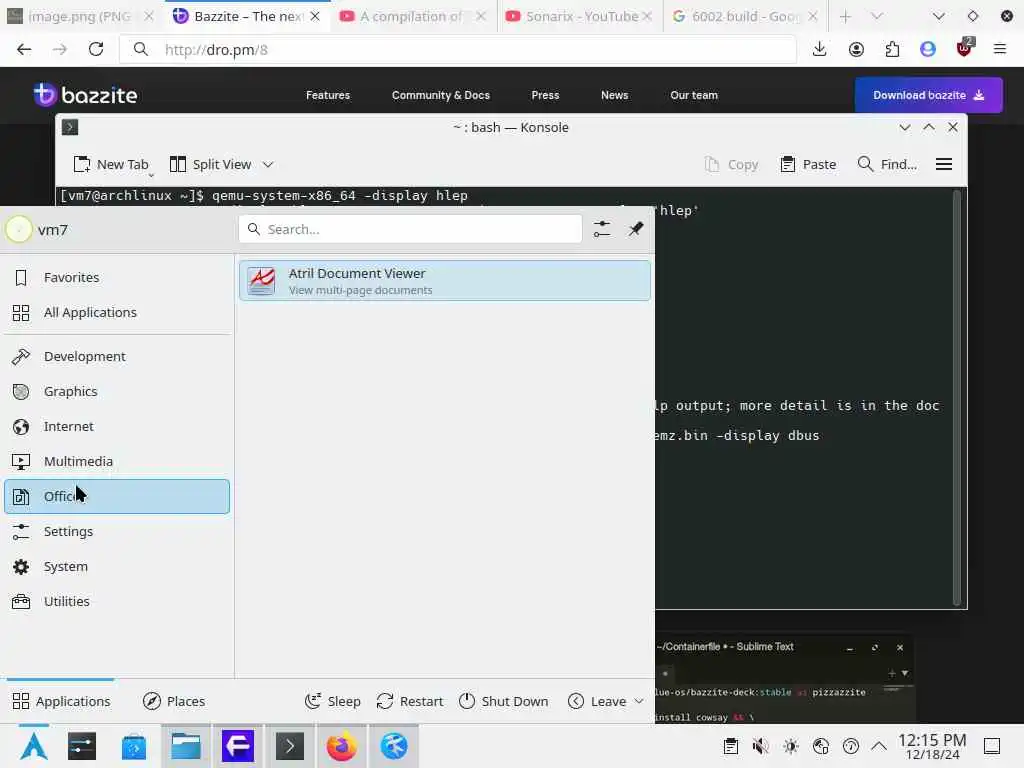Click the clock showing 12:15 PM
Viewport: 1024px width, 768px height.
[x=932, y=746]
